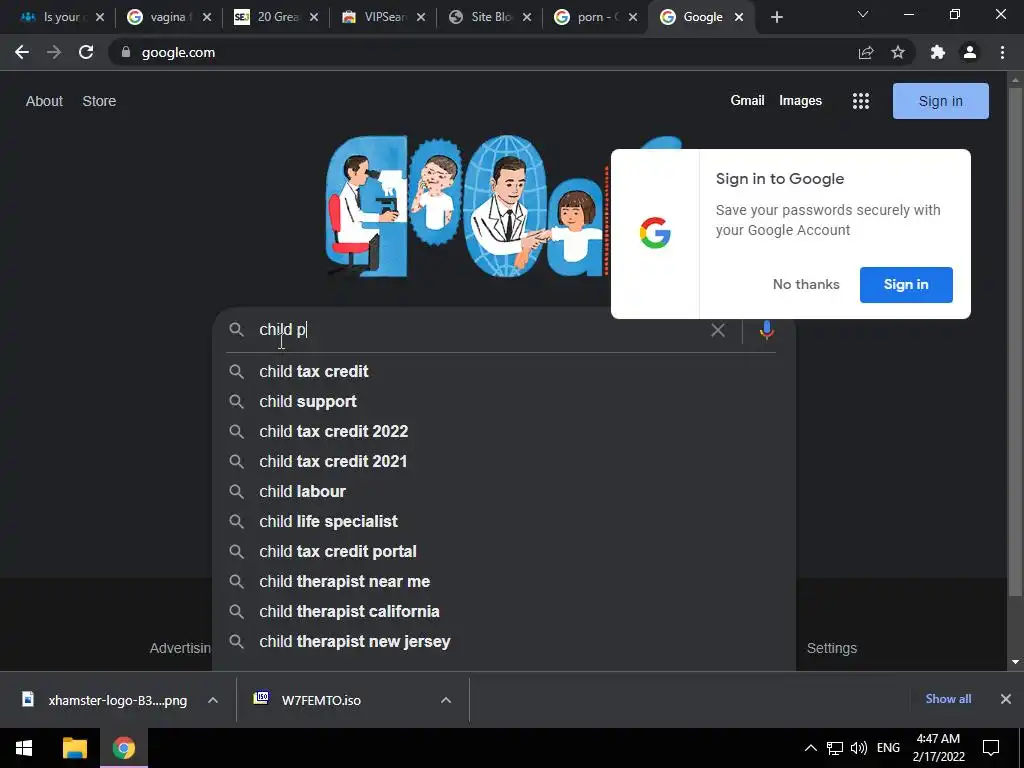Screen dimensions: 1024x768
Task: Open the Chrome profile avatar menu
Action: point(970,52)
